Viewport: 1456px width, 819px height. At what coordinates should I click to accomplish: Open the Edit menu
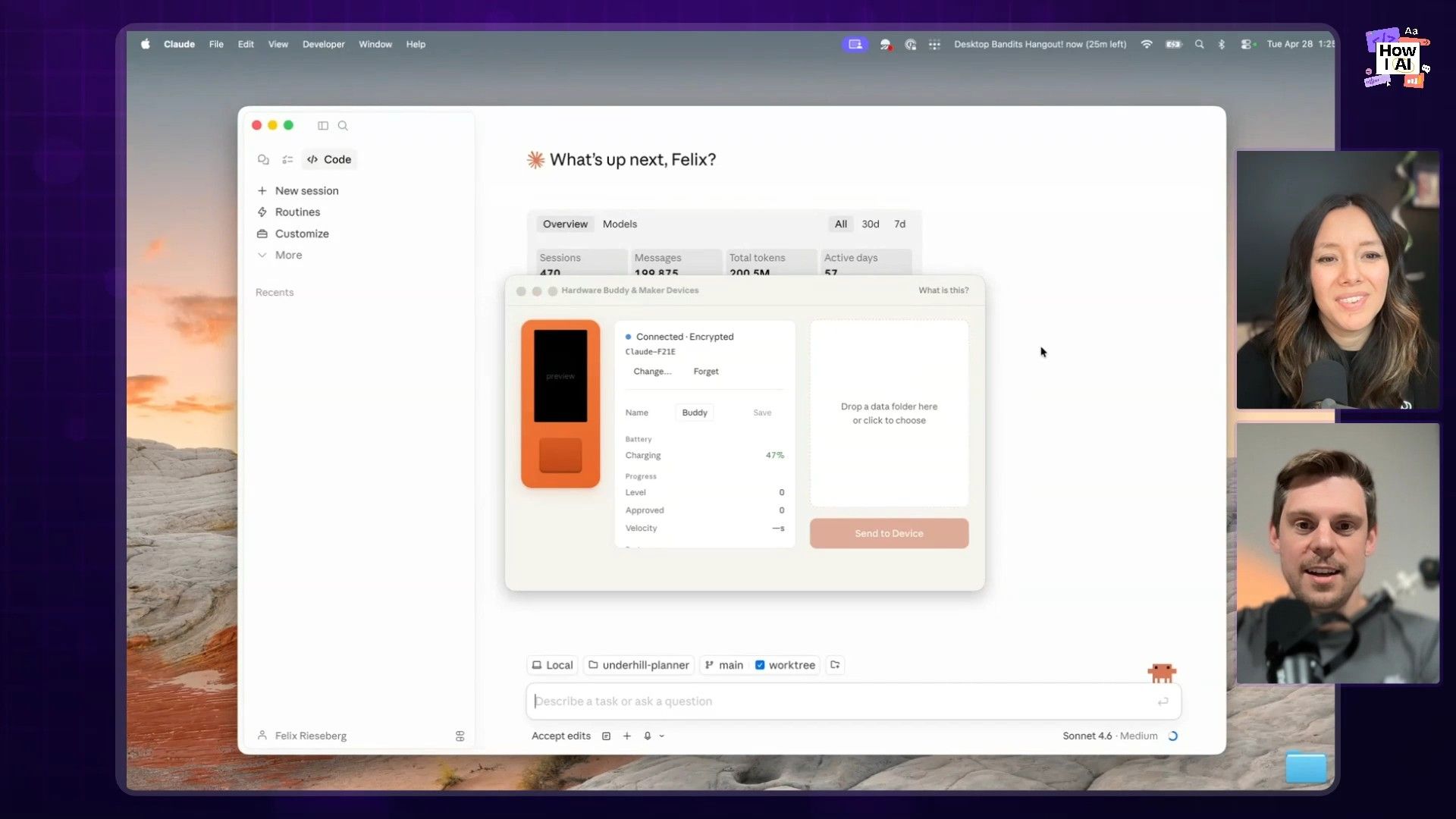(246, 44)
